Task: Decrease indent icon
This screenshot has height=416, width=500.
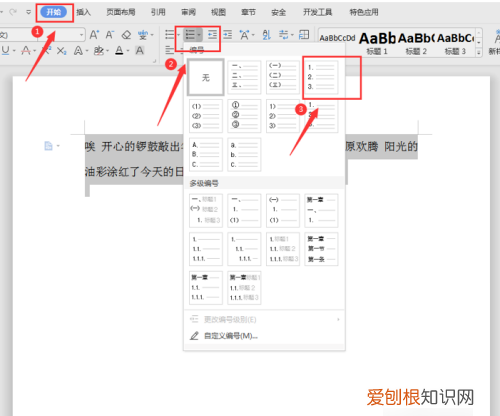Action: click(x=212, y=34)
